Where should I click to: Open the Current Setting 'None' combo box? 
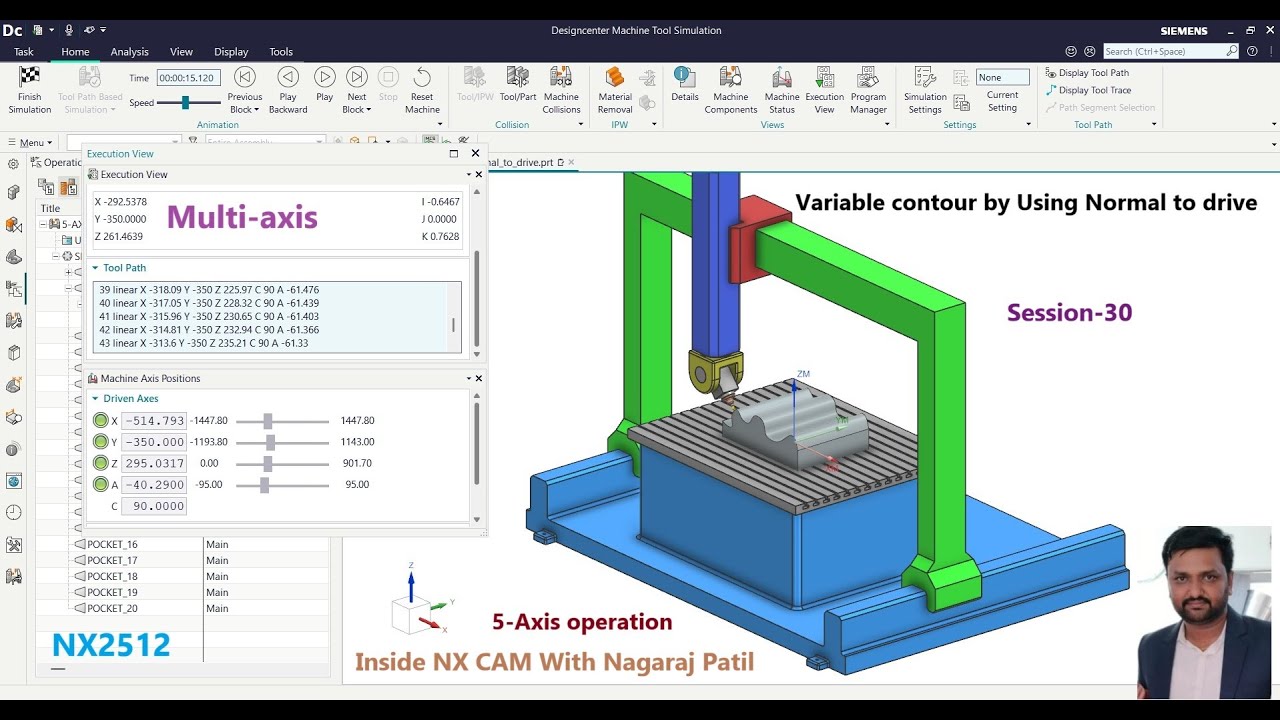click(1003, 77)
